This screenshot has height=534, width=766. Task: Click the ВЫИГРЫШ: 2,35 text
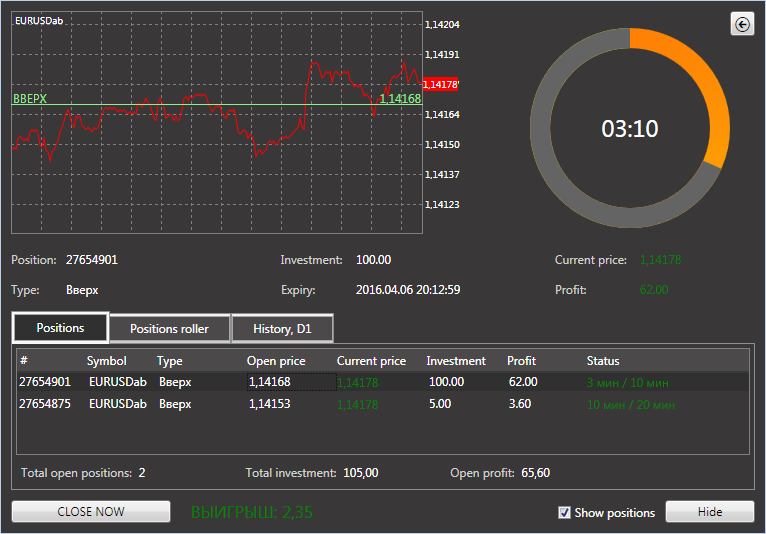click(x=252, y=512)
